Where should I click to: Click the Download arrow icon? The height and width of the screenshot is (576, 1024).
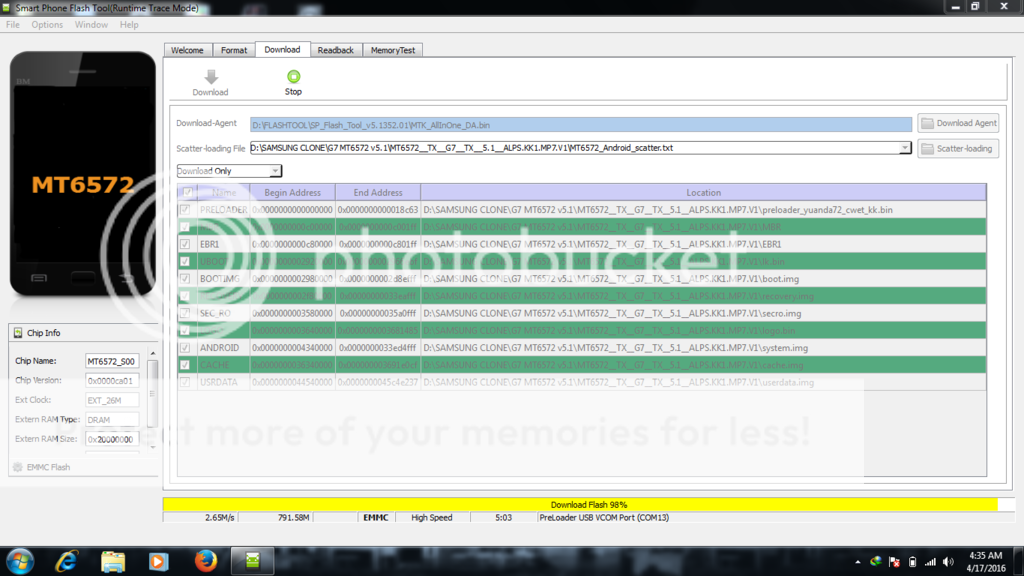pos(210,77)
